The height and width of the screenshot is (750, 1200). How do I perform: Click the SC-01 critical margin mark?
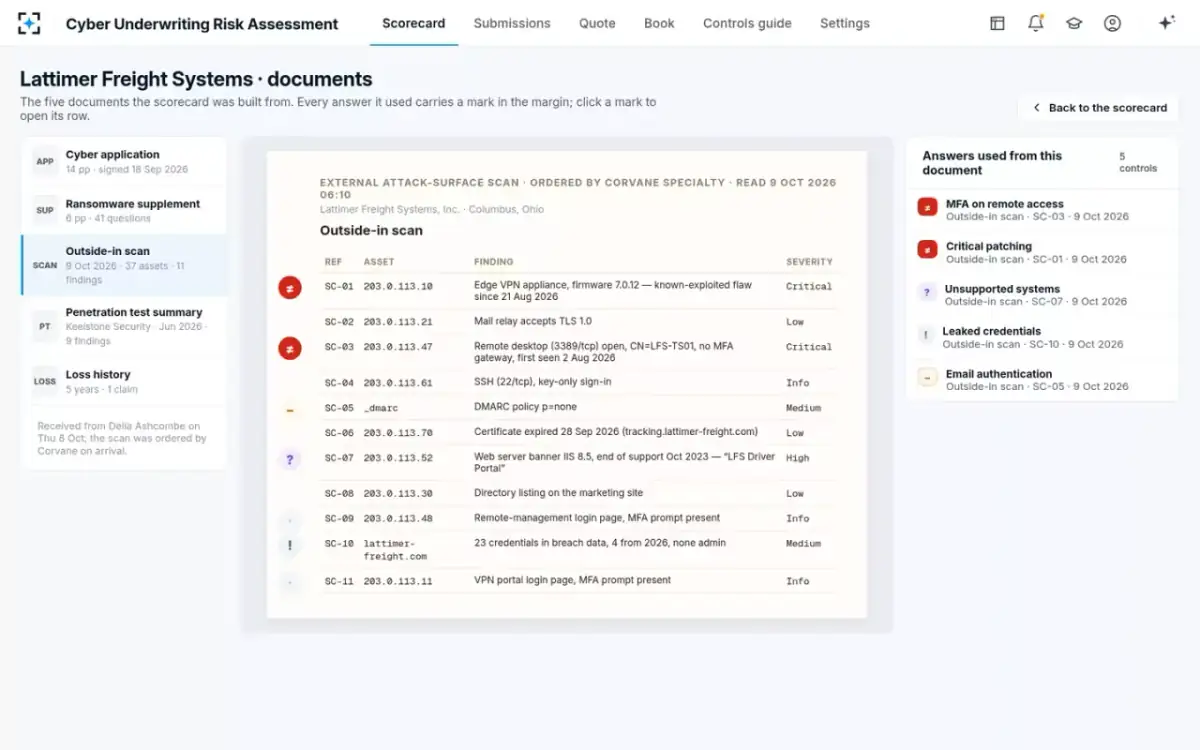(290, 288)
